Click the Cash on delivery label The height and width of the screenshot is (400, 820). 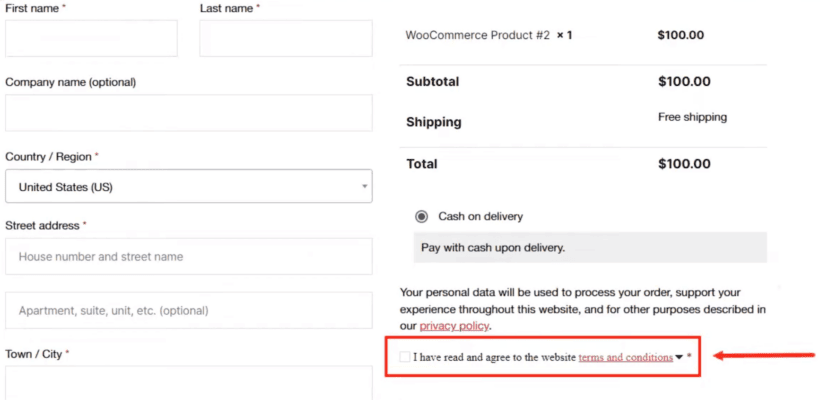pos(481,216)
